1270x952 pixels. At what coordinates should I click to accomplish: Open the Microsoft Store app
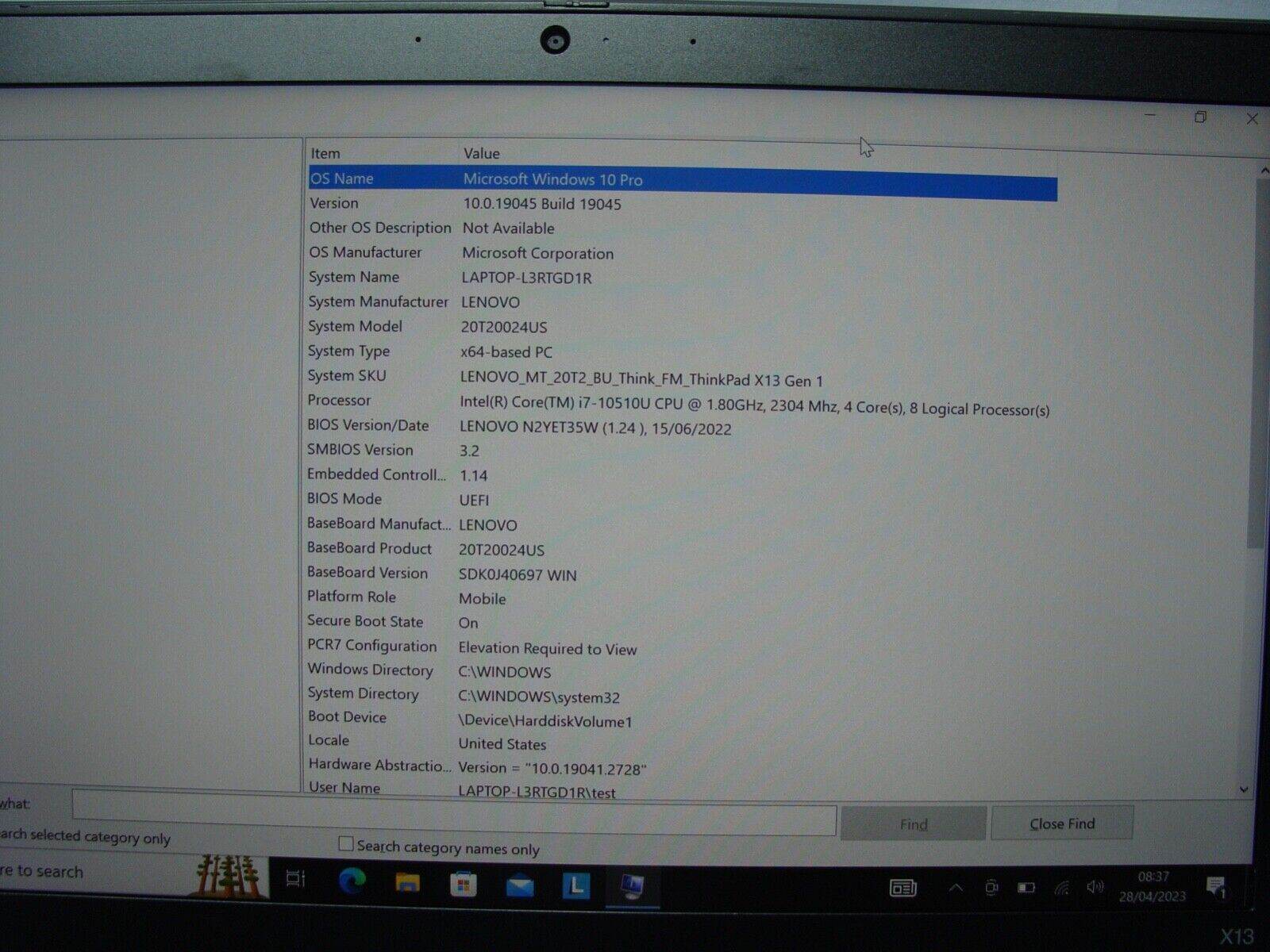pos(462,883)
